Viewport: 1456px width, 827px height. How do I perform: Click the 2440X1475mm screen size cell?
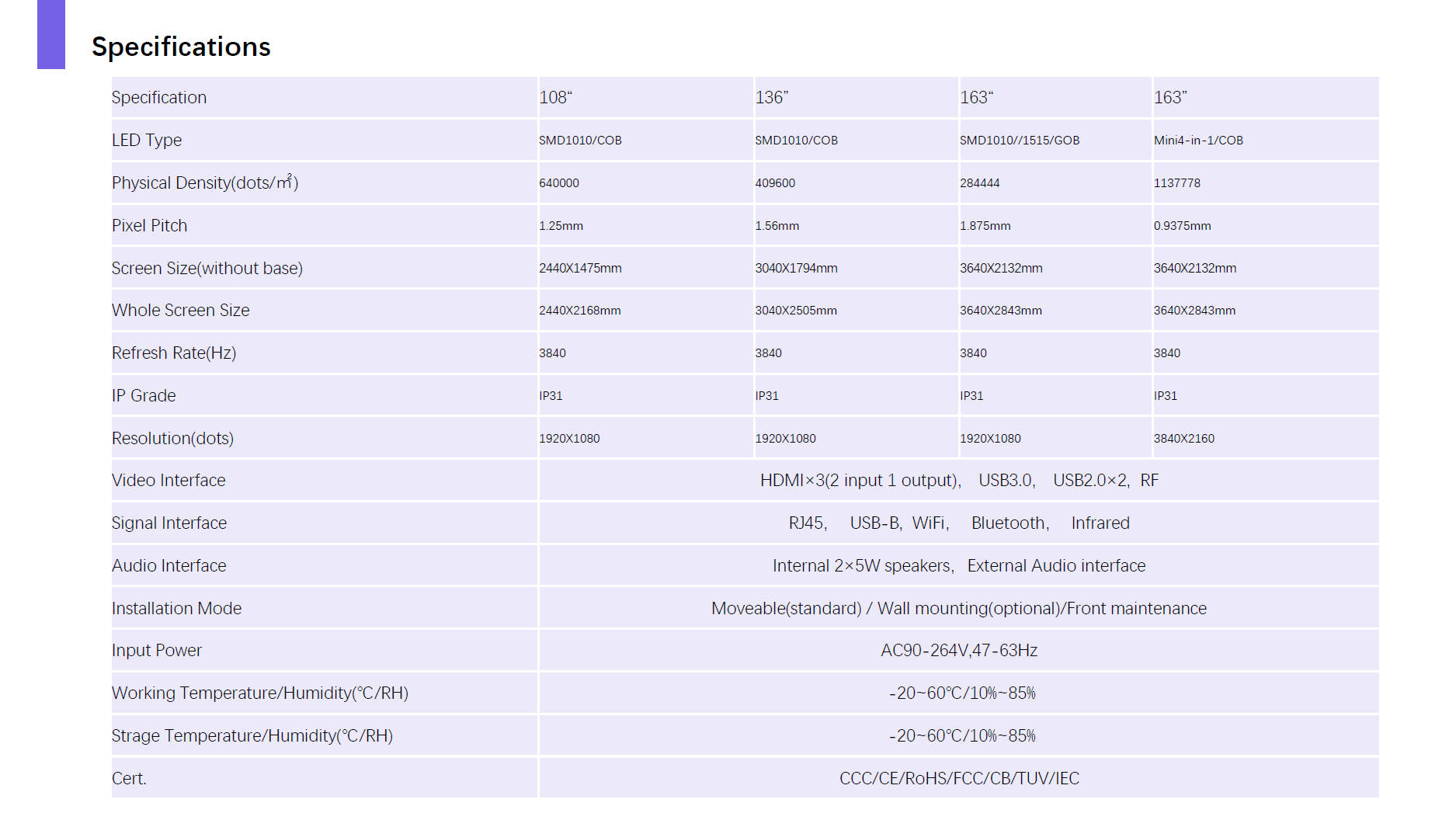click(580, 268)
